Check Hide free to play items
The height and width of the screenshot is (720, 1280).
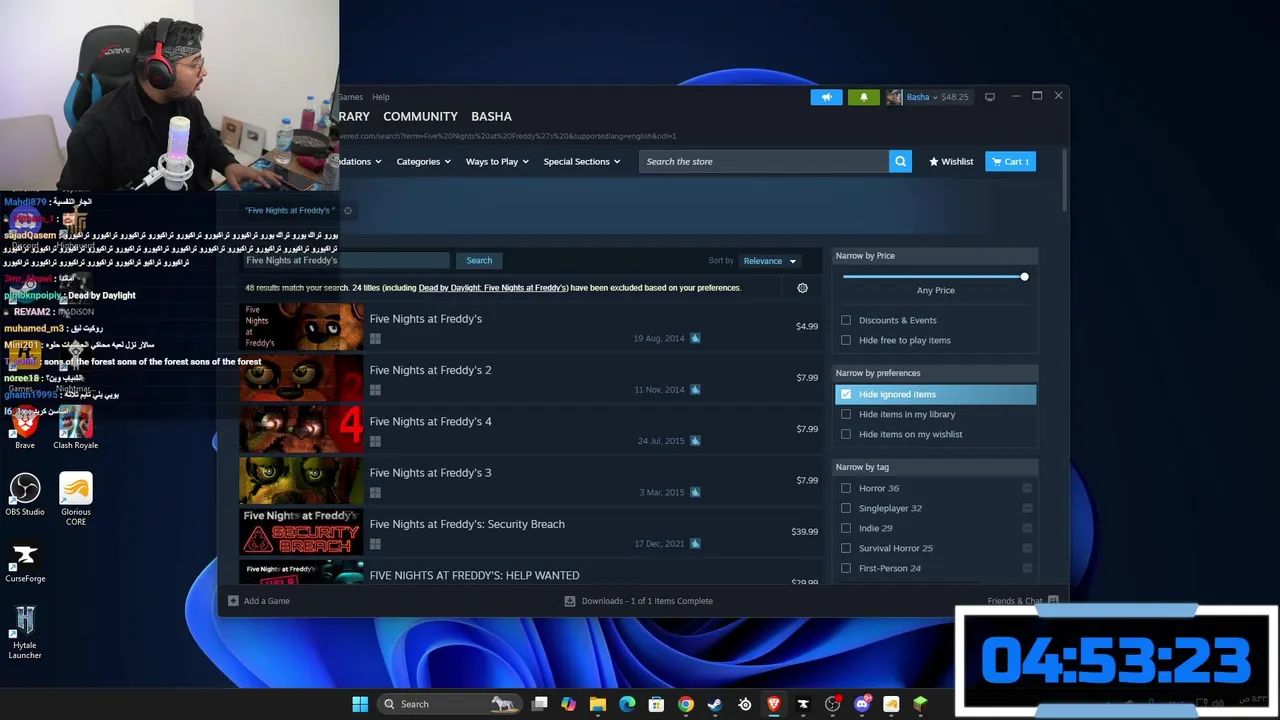pos(846,340)
